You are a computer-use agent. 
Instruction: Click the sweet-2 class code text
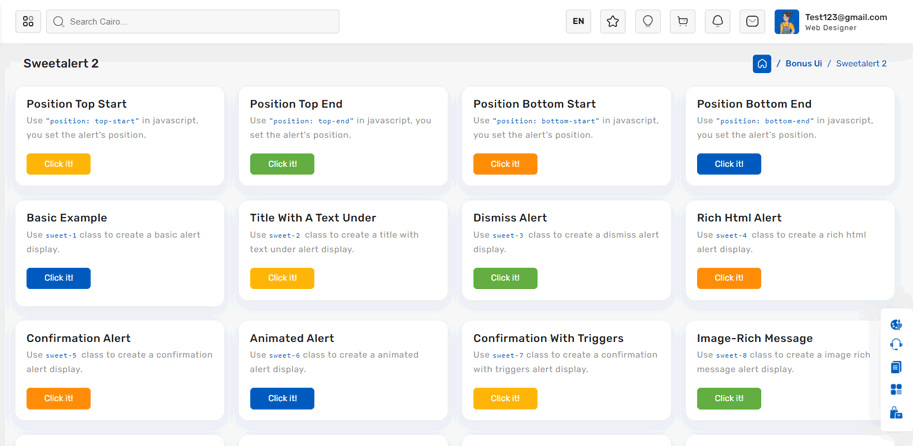tap(285, 235)
